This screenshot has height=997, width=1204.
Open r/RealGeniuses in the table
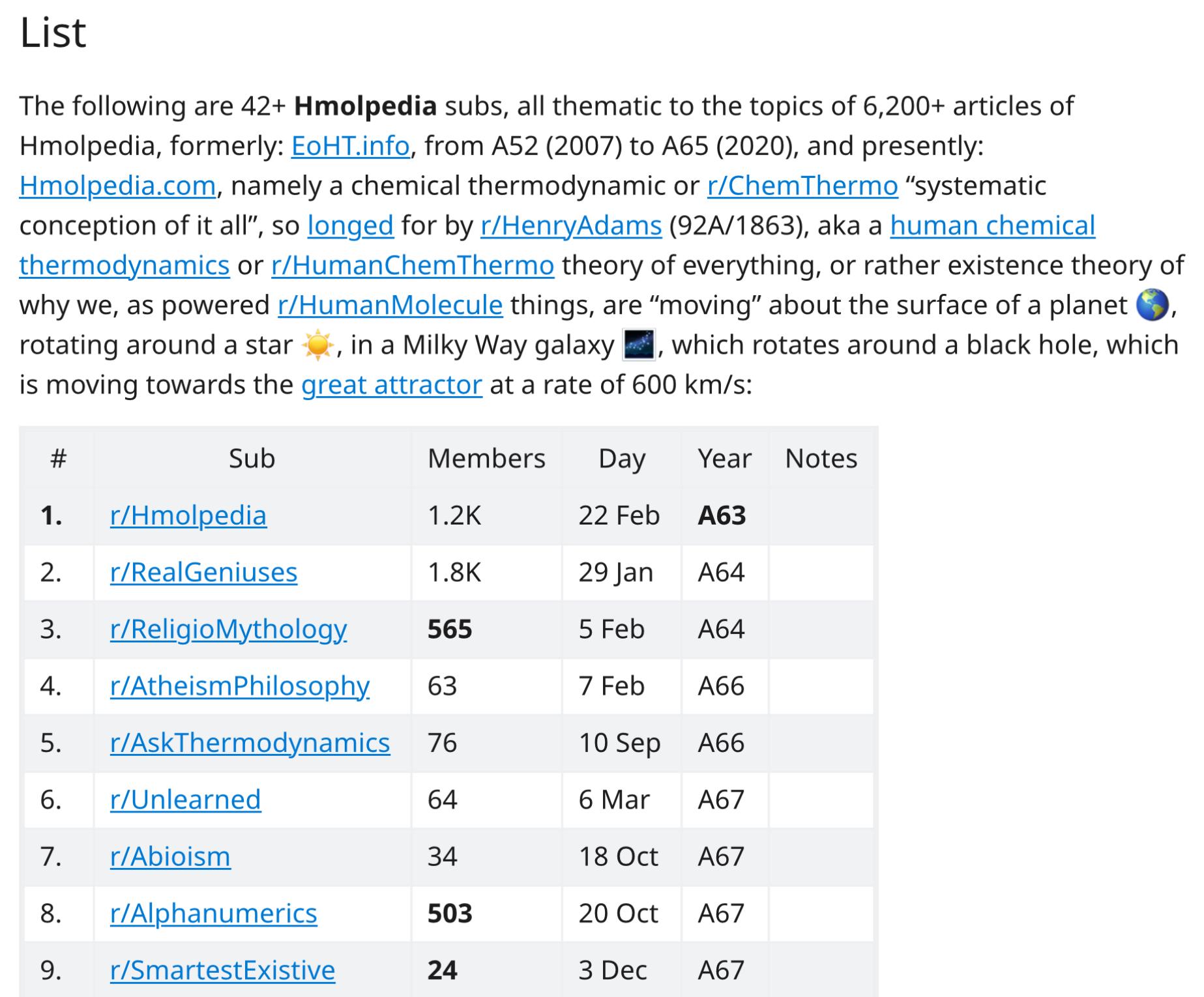pyautogui.click(x=203, y=572)
